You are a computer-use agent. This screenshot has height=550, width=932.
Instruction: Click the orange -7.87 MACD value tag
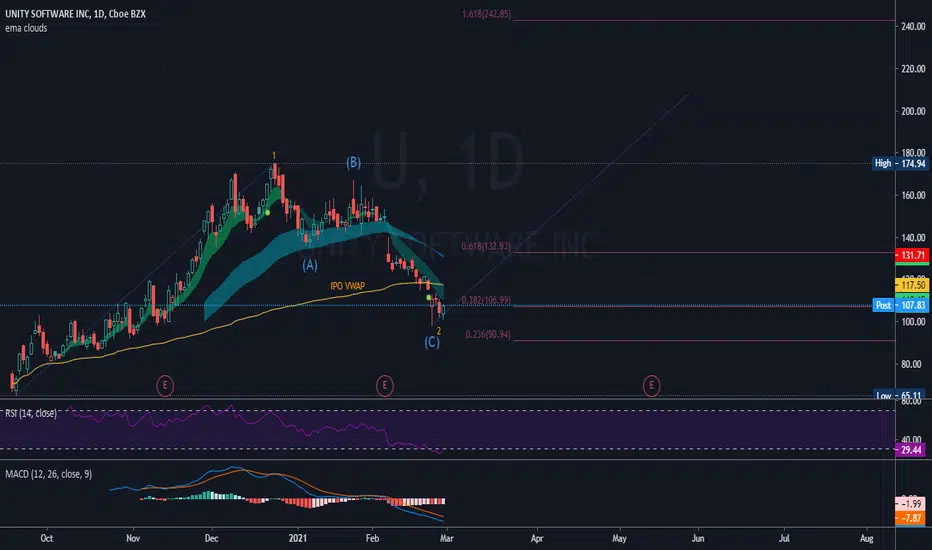[911, 518]
